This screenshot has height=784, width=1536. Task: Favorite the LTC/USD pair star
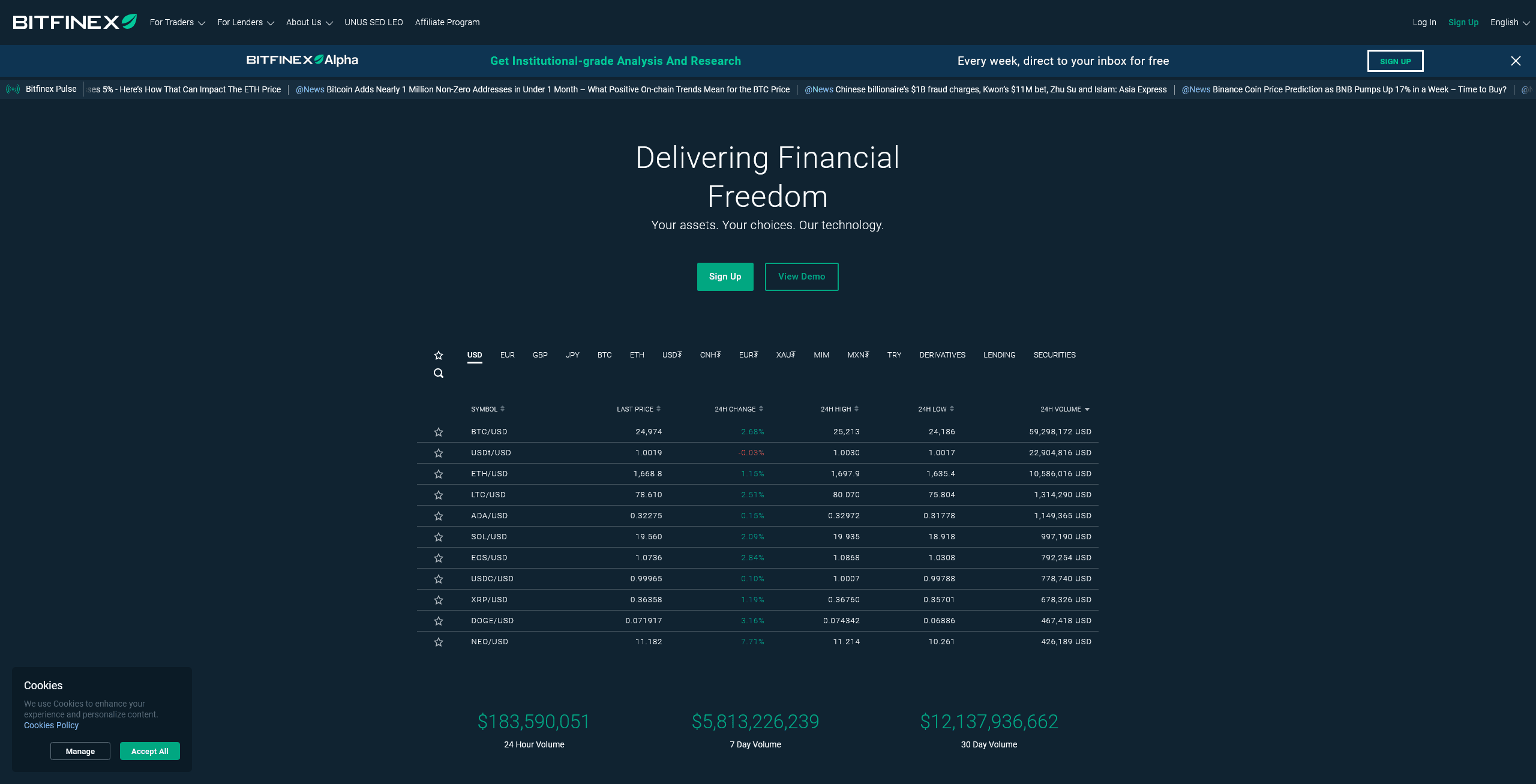[439, 495]
